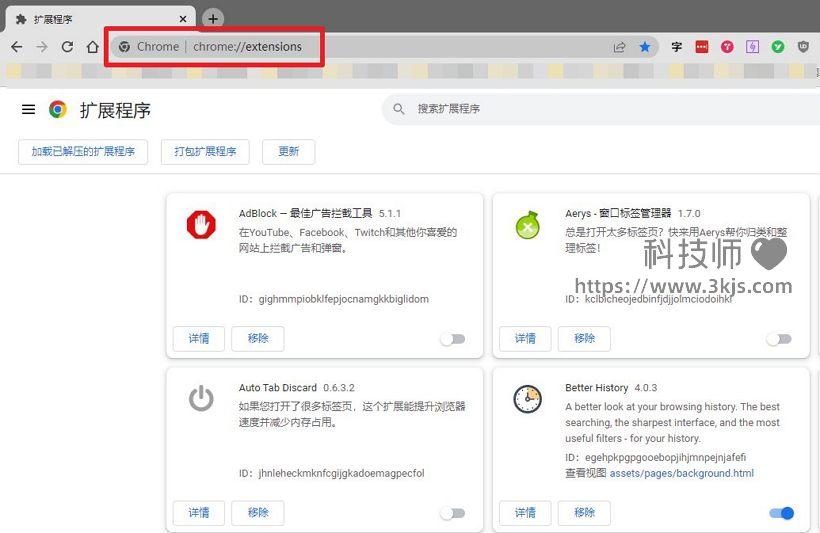Click the search magnifier icon
The width and height of the screenshot is (820, 533).
(x=398, y=109)
